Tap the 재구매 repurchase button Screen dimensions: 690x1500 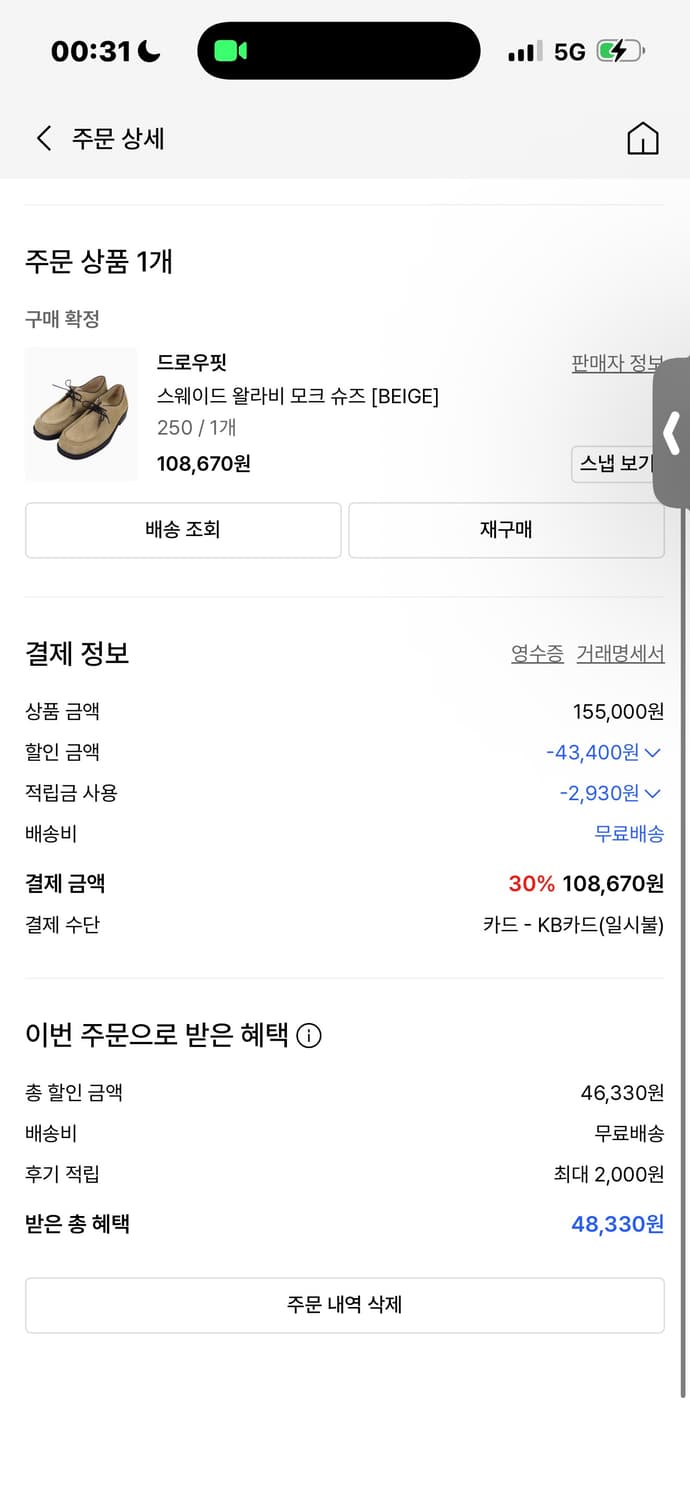tap(506, 530)
